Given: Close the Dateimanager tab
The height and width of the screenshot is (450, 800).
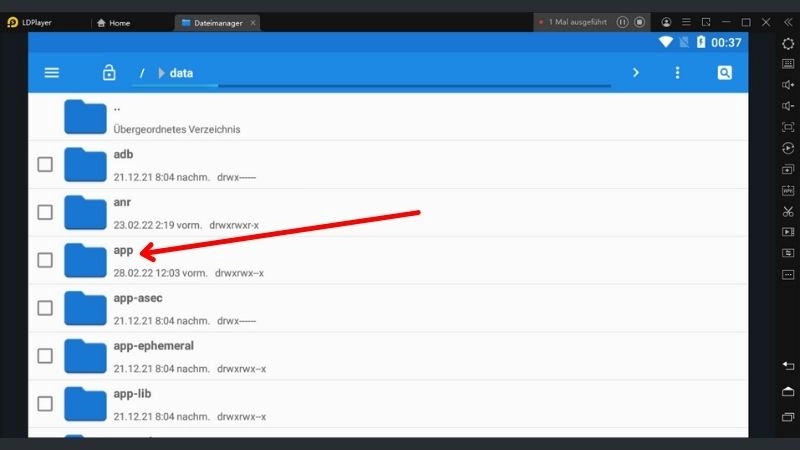Looking at the screenshot, I should pyautogui.click(x=253, y=23).
